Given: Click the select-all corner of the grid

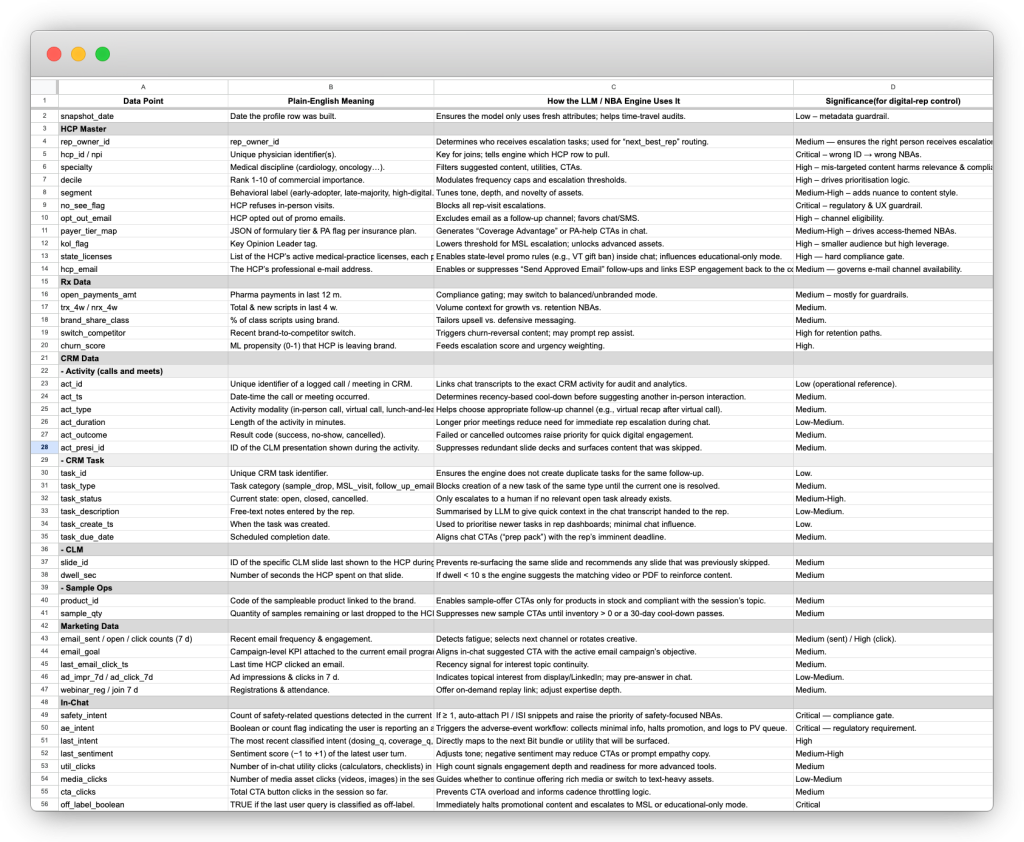Looking at the screenshot, I should pos(45,87).
